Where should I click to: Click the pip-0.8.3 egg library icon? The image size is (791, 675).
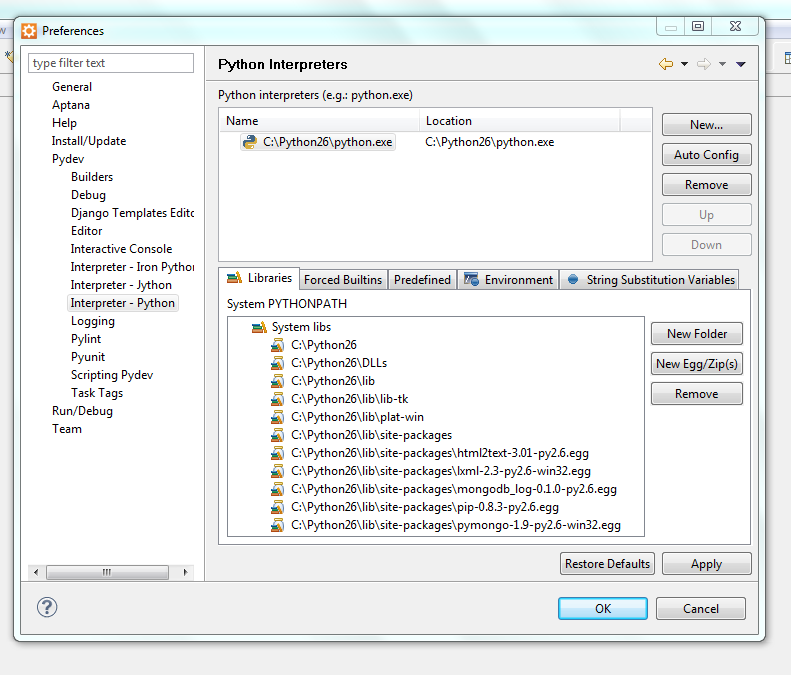click(277, 507)
